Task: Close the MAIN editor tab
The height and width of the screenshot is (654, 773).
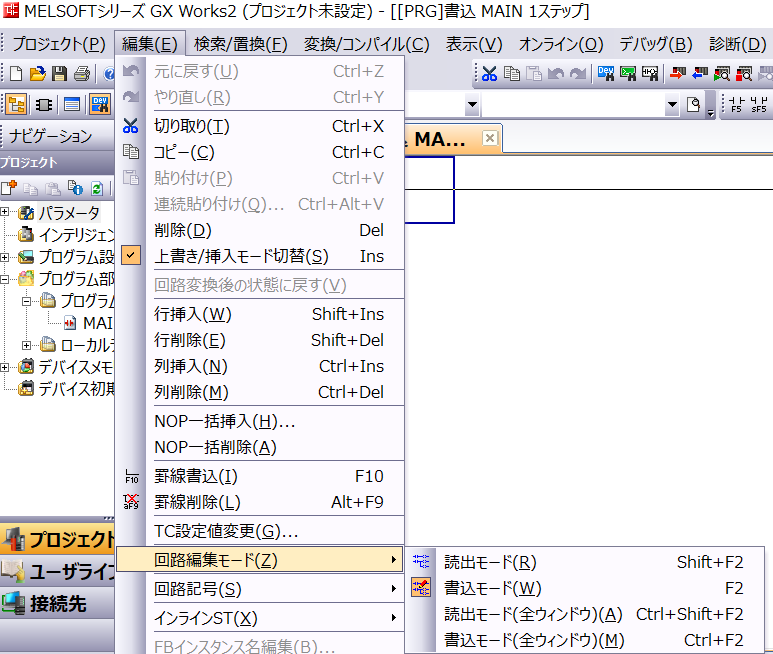Action: pos(490,138)
